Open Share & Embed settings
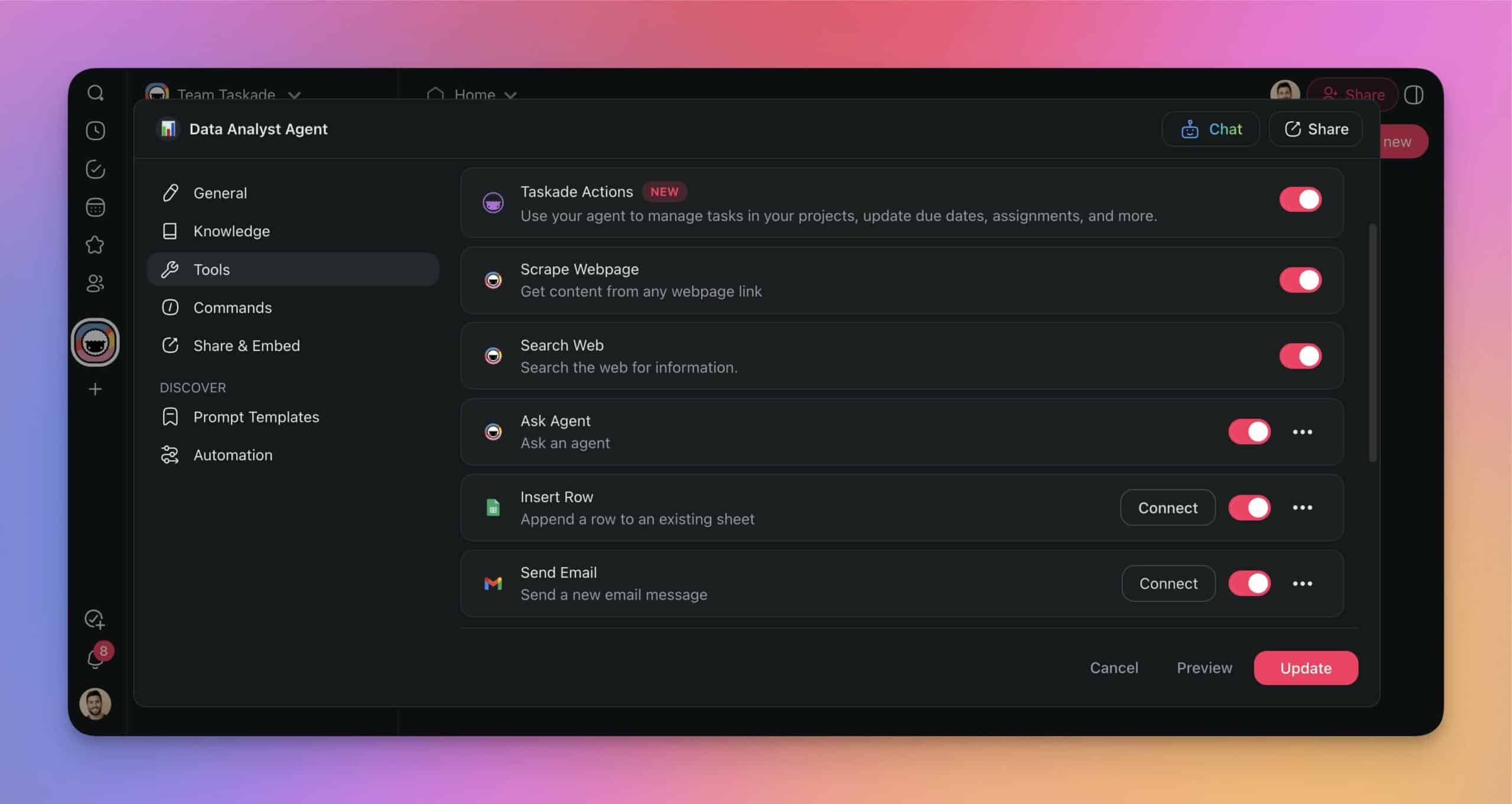The height and width of the screenshot is (804, 1512). coord(247,345)
